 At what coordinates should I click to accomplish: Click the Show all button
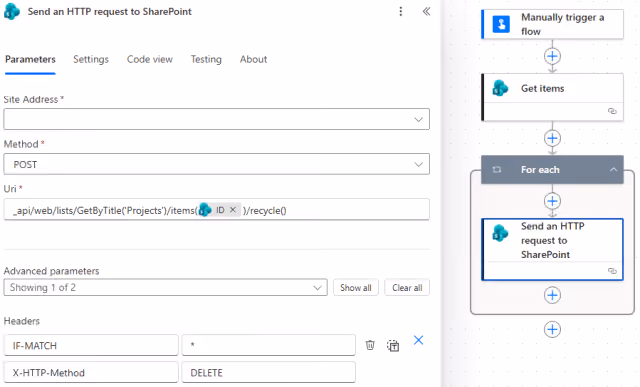[356, 287]
